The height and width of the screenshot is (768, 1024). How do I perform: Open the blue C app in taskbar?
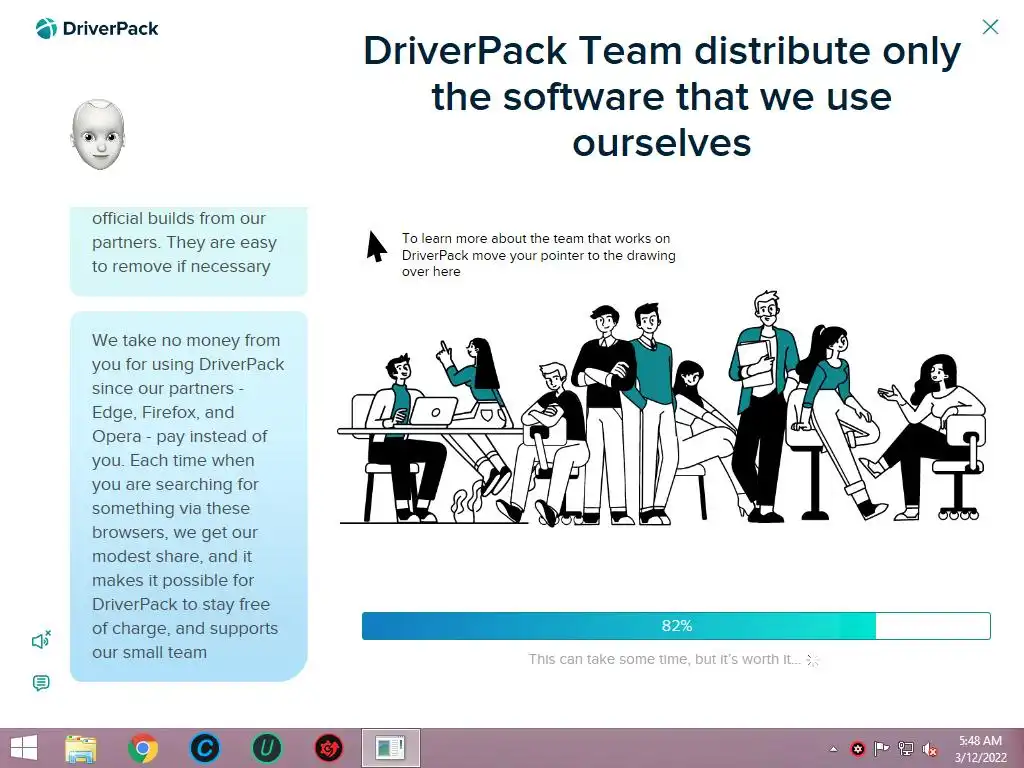coord(204,748)
